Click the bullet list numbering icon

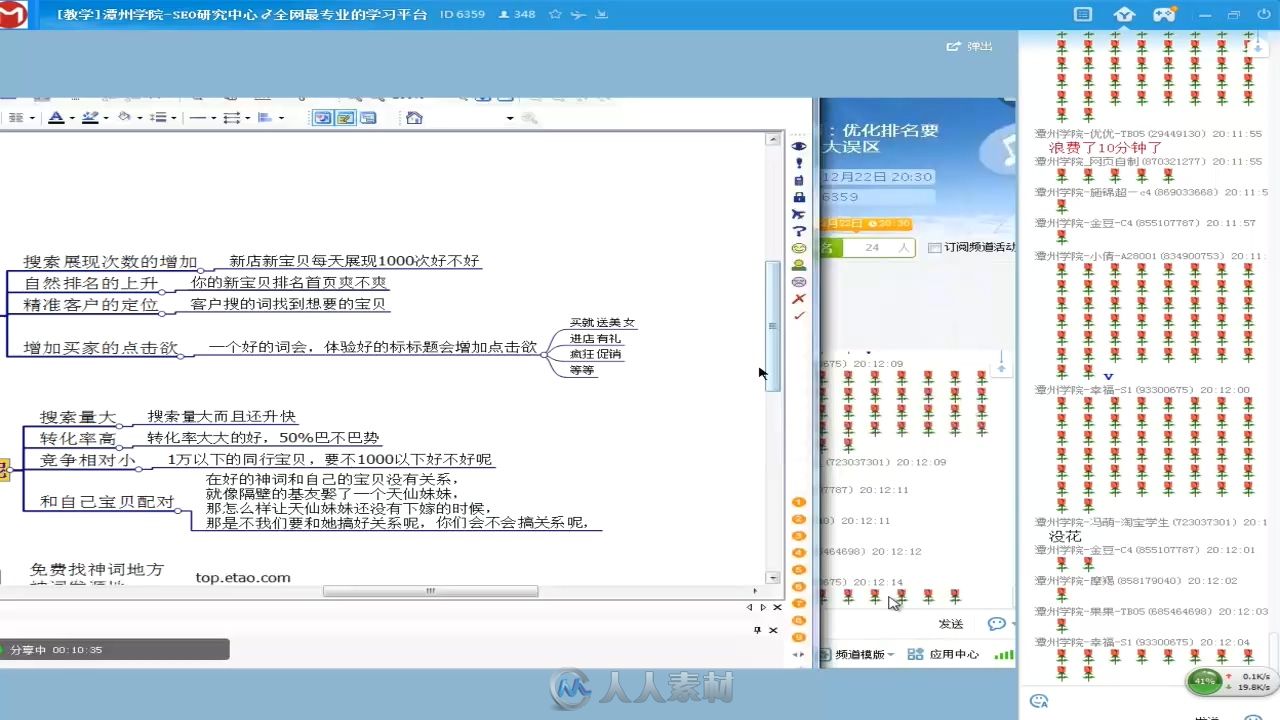(x=157, y=118)
